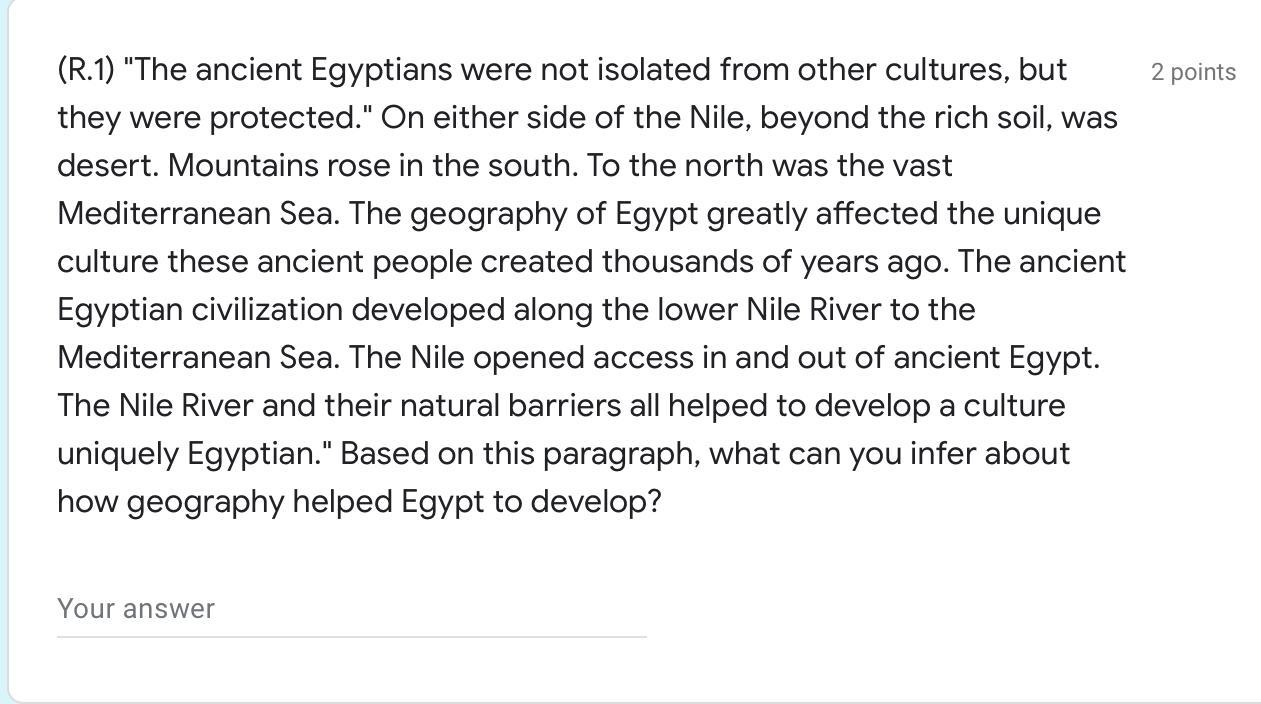Click 'how geography helped Egypt to develop?'
Screen dimensions: 1261x704
tap(359, 502)
